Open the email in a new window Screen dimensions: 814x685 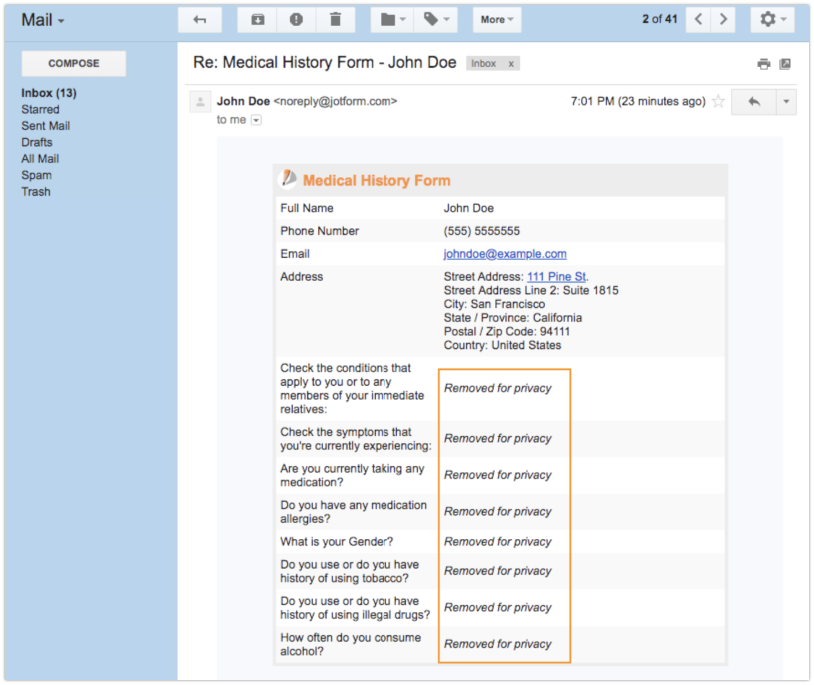[x=785, y=64]
